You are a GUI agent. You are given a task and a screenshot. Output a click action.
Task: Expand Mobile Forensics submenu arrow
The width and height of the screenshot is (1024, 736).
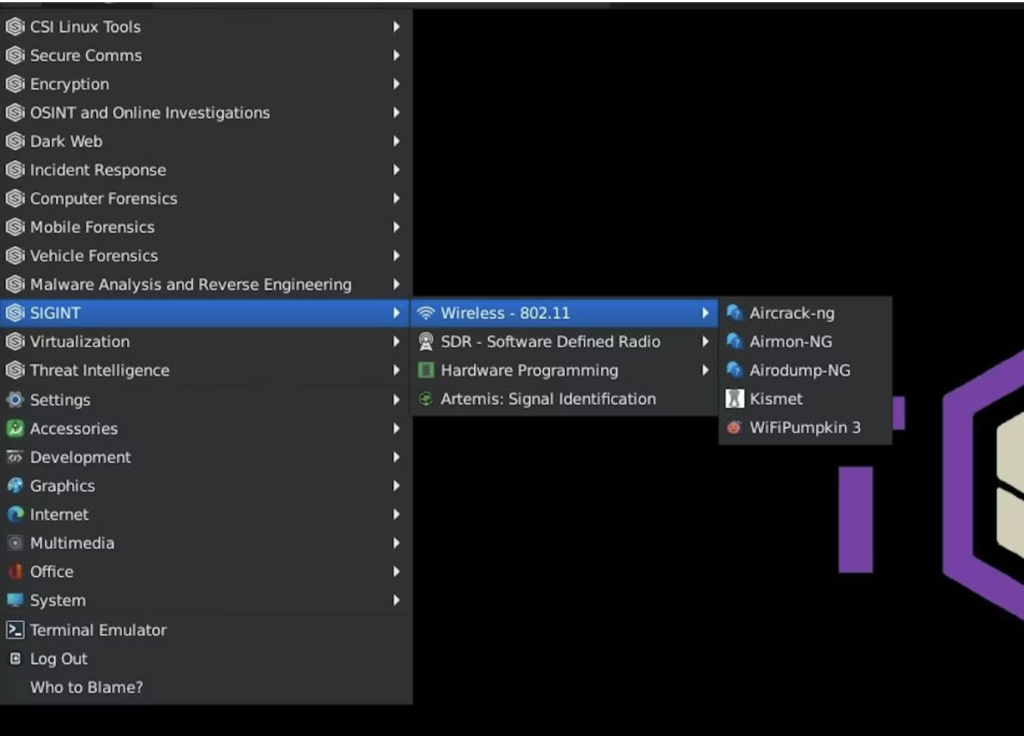(x=396, y=227)
